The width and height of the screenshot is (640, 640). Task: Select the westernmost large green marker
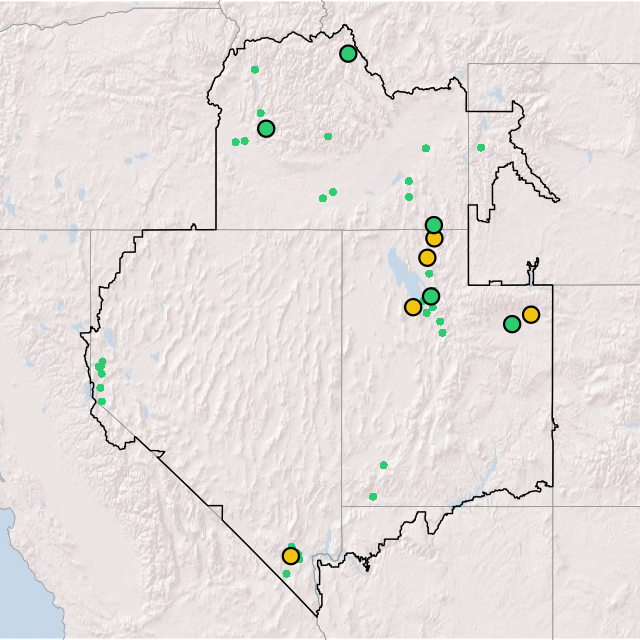click(x=266, y=128)
